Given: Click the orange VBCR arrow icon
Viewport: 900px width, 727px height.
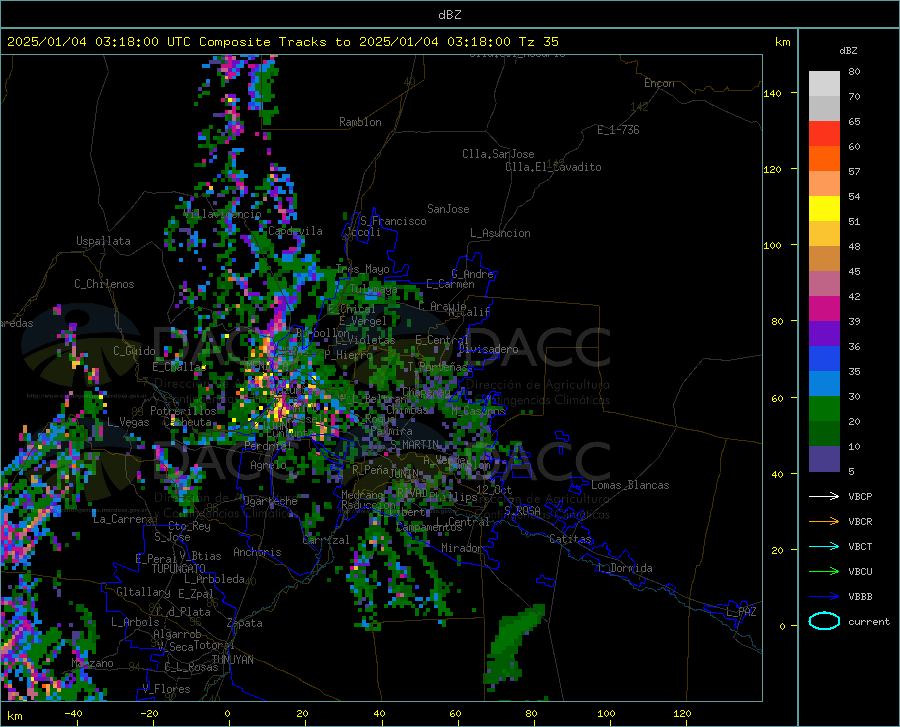Looking at the screenshot, I should click(x=824, y=521).
